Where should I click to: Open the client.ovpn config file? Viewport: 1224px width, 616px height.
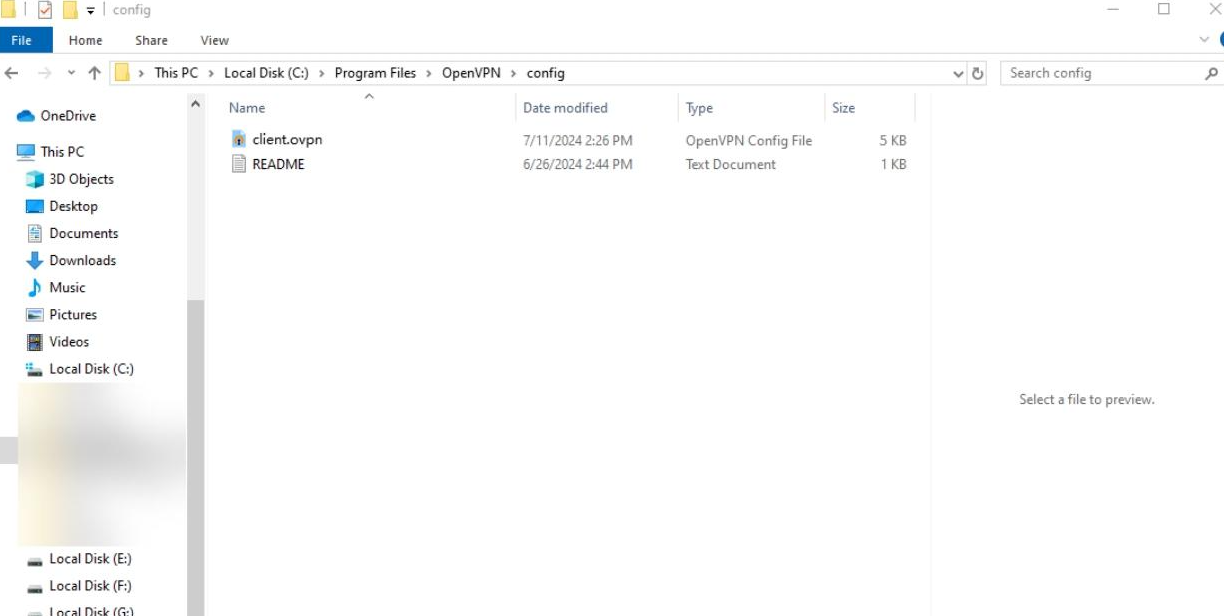pyautogui.click(x=286, y=140)
